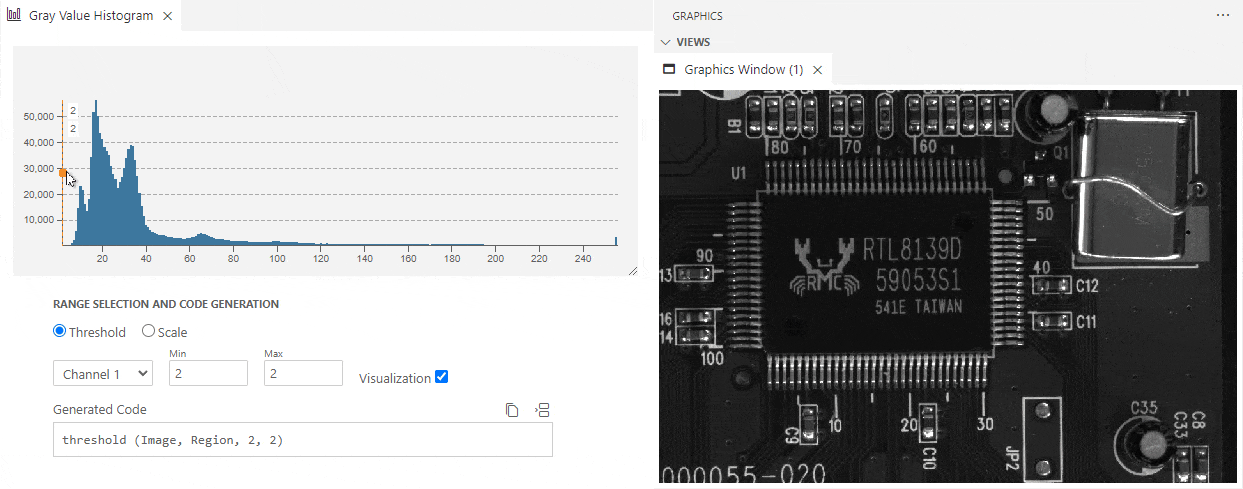Open the Graphics panel more actions menu
Screen dimensions: 1243x489
1222,16
